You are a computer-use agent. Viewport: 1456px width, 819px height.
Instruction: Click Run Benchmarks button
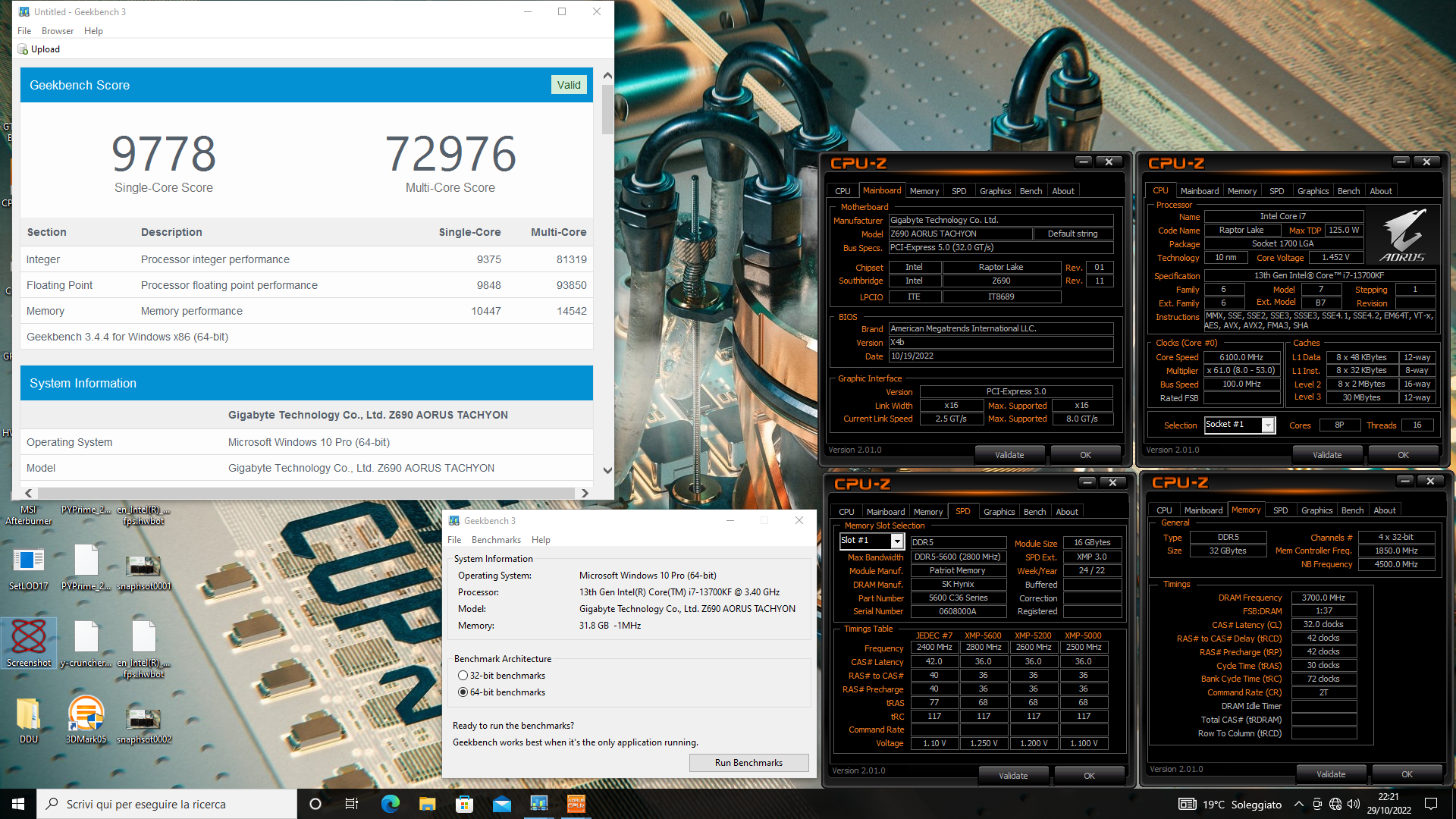[x=748, y=763]
